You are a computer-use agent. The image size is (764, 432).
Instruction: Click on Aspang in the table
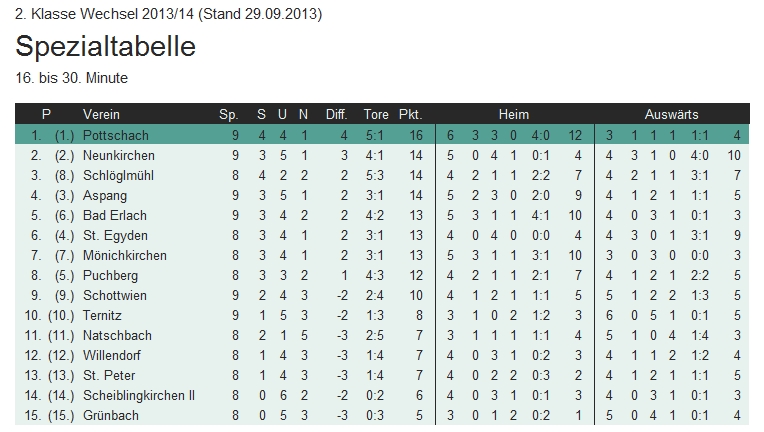(104, 195)
